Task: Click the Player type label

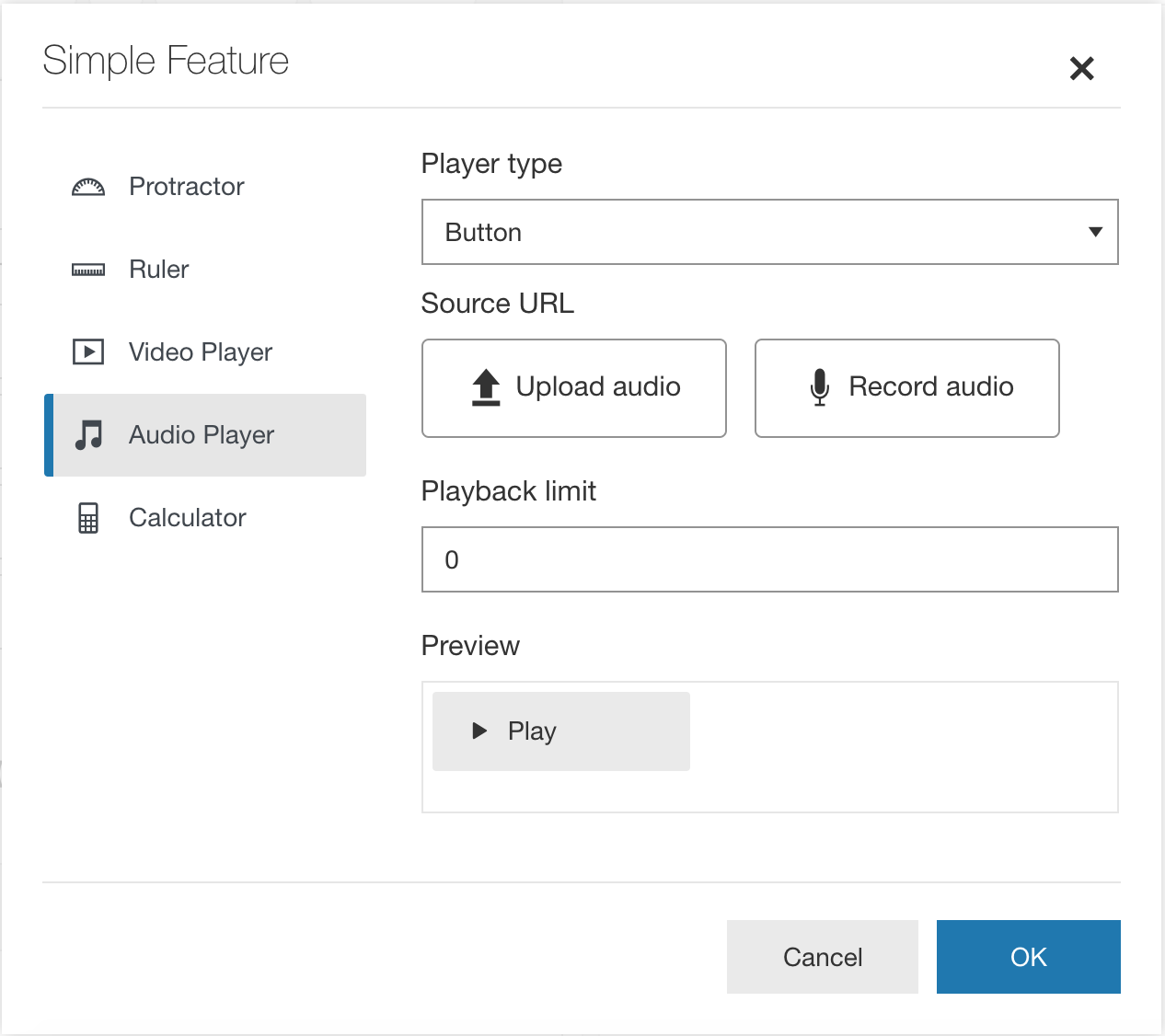Action: (491, 164)
